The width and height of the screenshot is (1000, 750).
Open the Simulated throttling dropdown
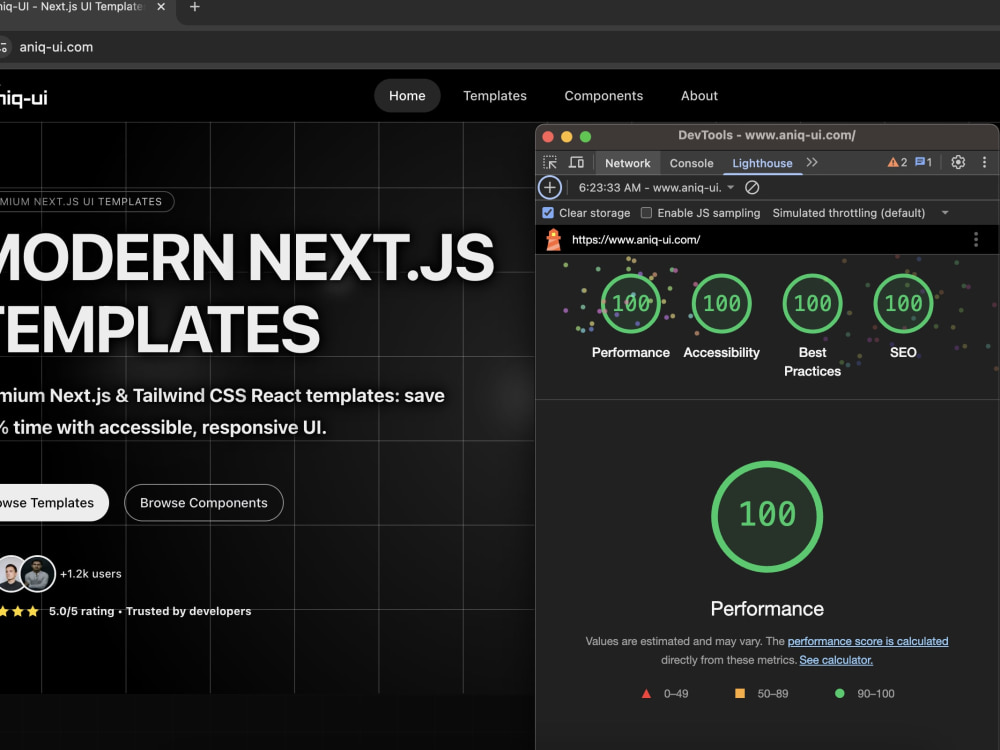point(860,213)
